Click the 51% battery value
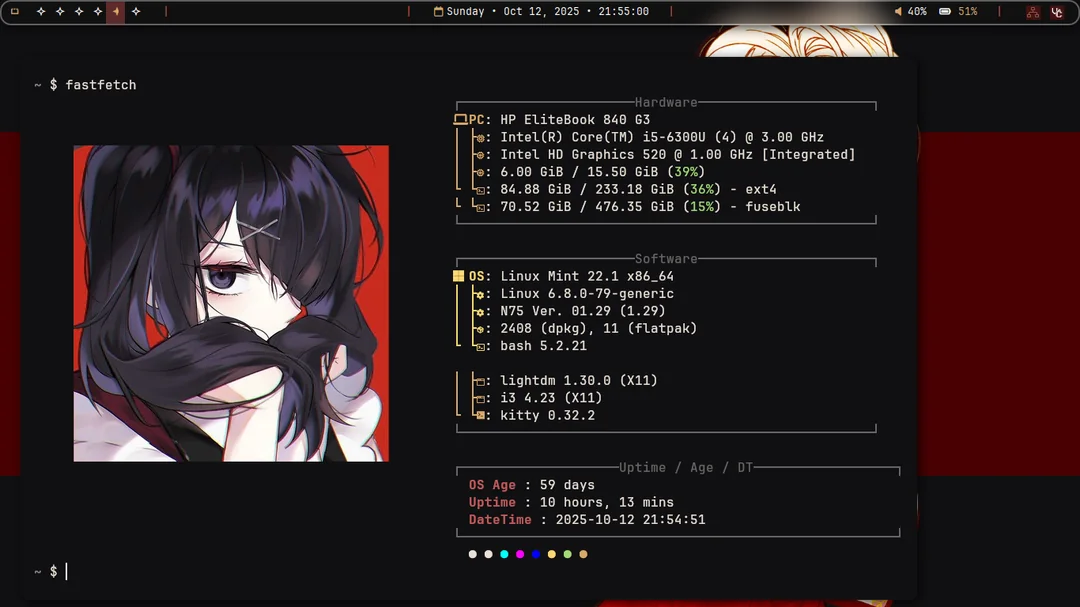The image size is (1080, 607). 968,12
